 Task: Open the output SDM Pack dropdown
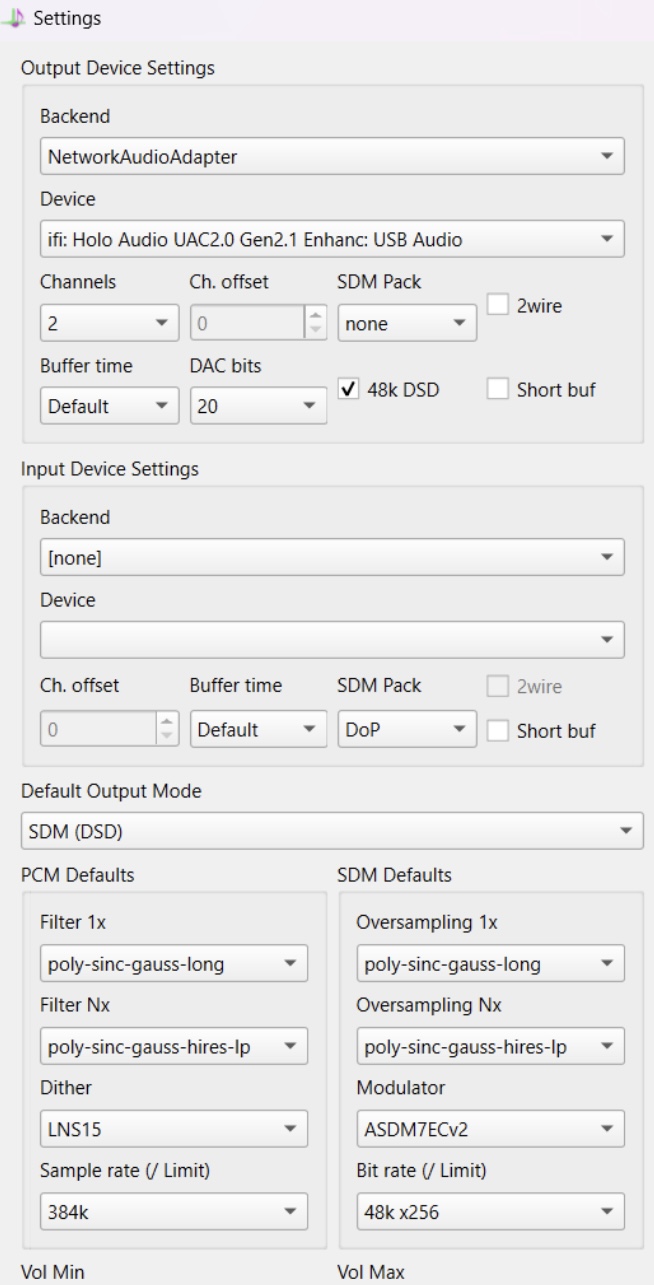pyautogui.click(x=407, y=323)
